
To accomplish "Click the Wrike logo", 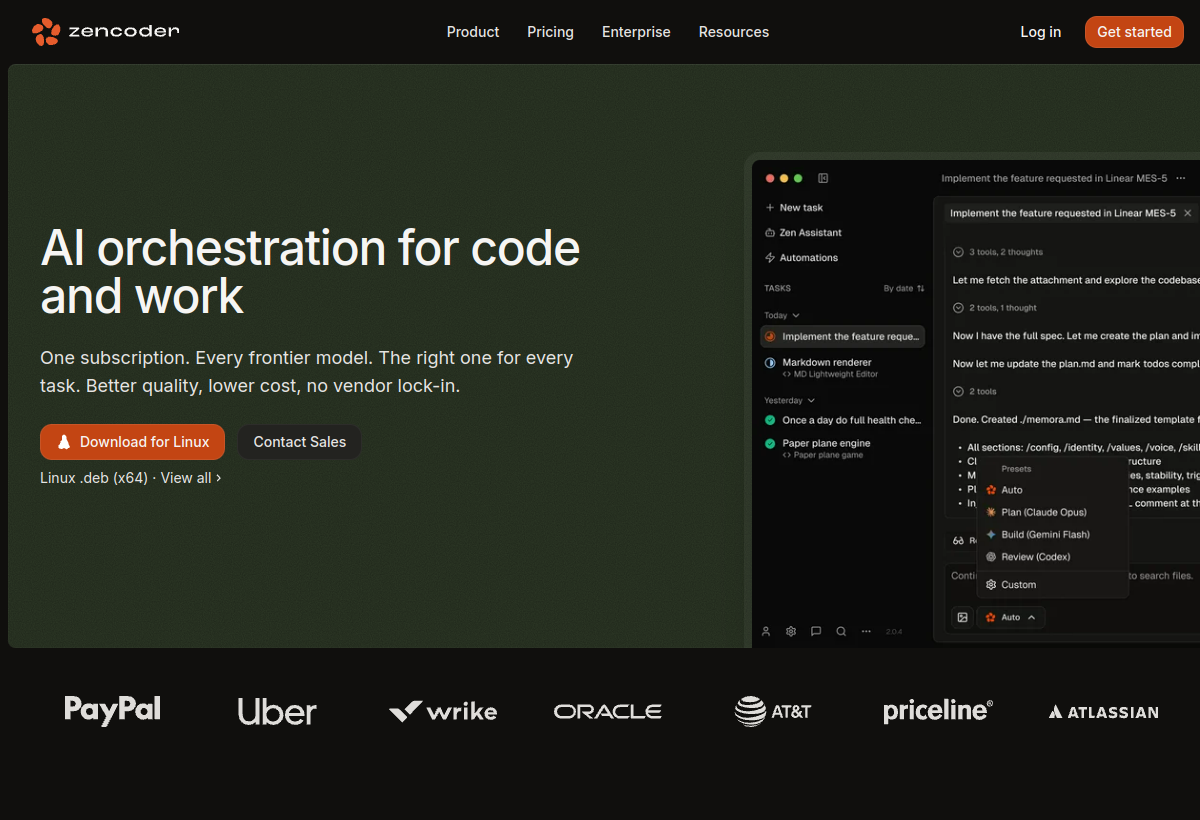I will coord(443,711).
